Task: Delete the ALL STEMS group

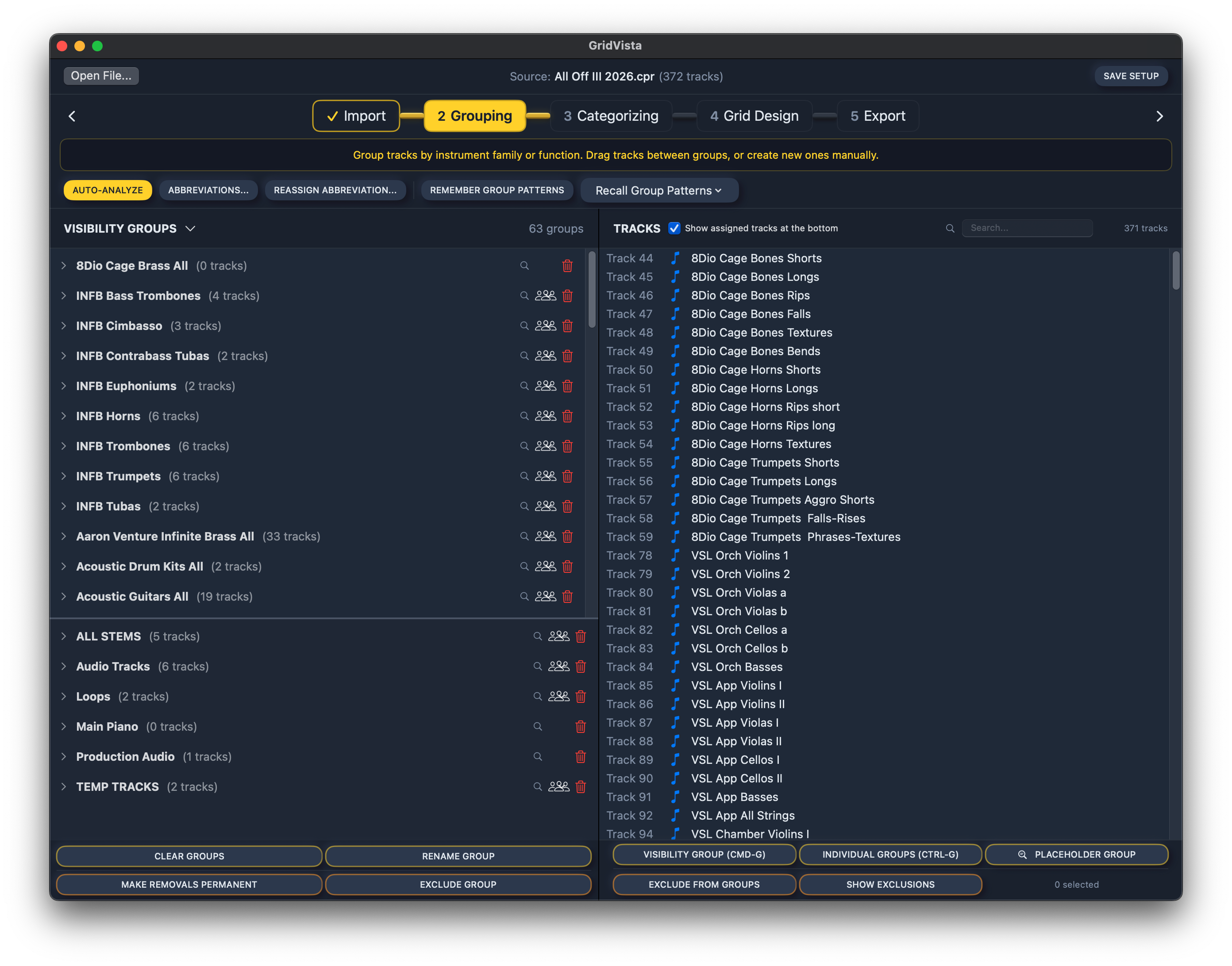Action: tap(580, 636)
